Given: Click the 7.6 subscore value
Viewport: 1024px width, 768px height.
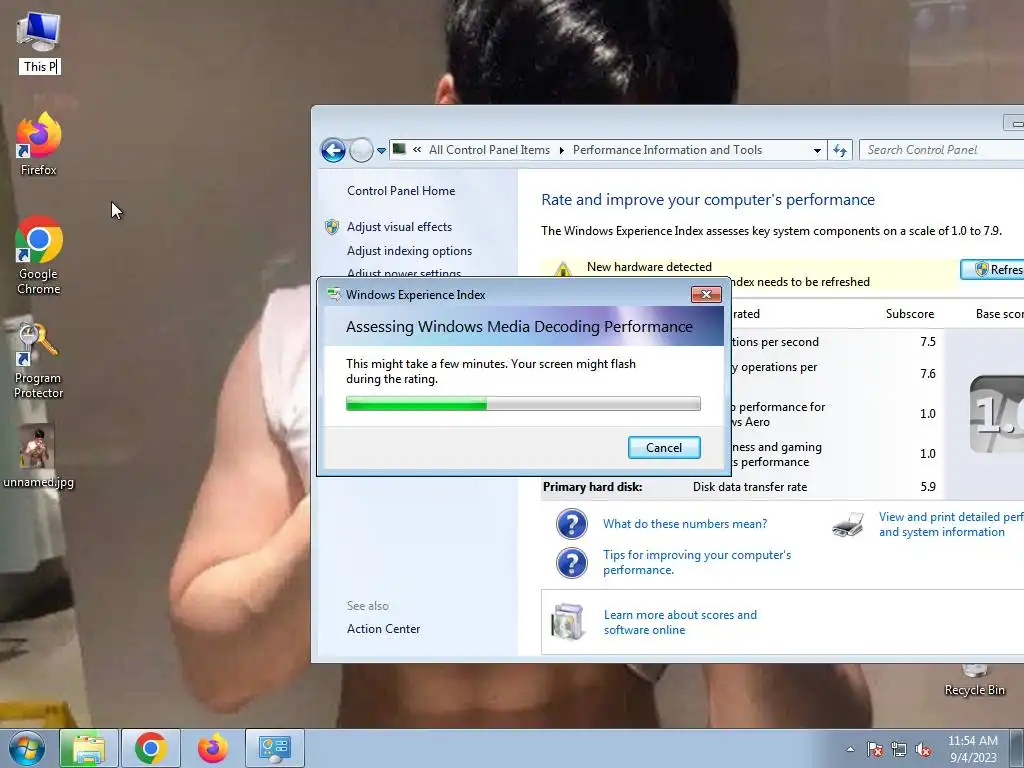Looking at the screenshot, I should tap(927, 374).
